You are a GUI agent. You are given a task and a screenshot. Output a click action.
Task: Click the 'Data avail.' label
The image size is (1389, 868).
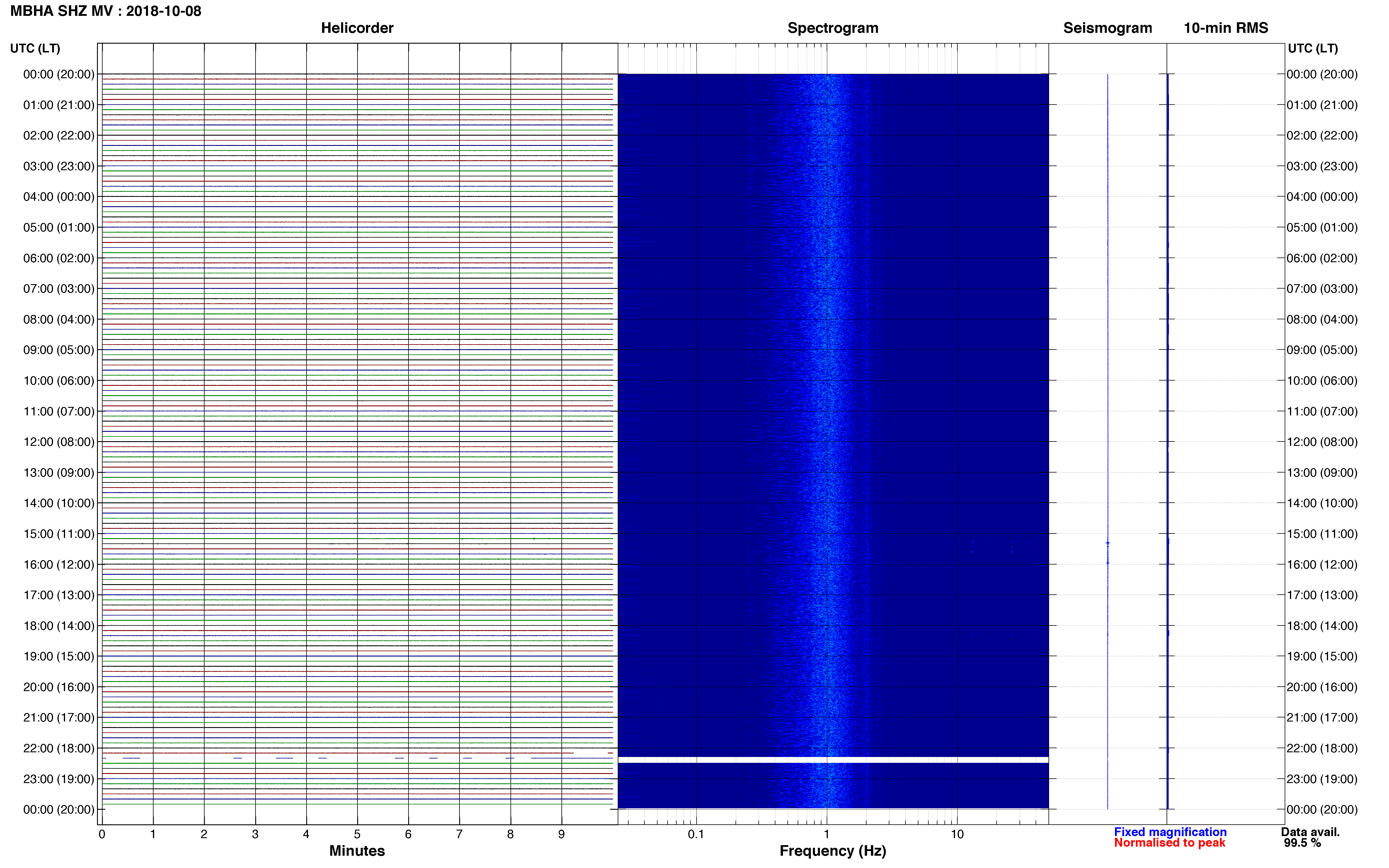coord(1310,832)
